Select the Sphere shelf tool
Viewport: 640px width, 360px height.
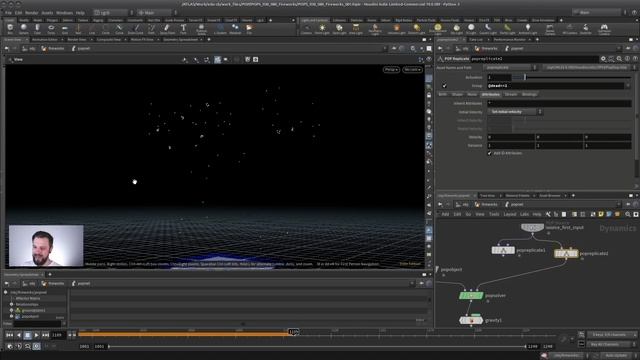click(x=24, y=29)
